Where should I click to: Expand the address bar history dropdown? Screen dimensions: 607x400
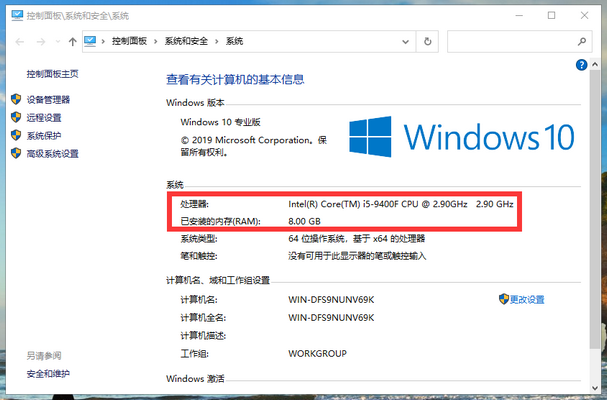(x=404, y=42)
